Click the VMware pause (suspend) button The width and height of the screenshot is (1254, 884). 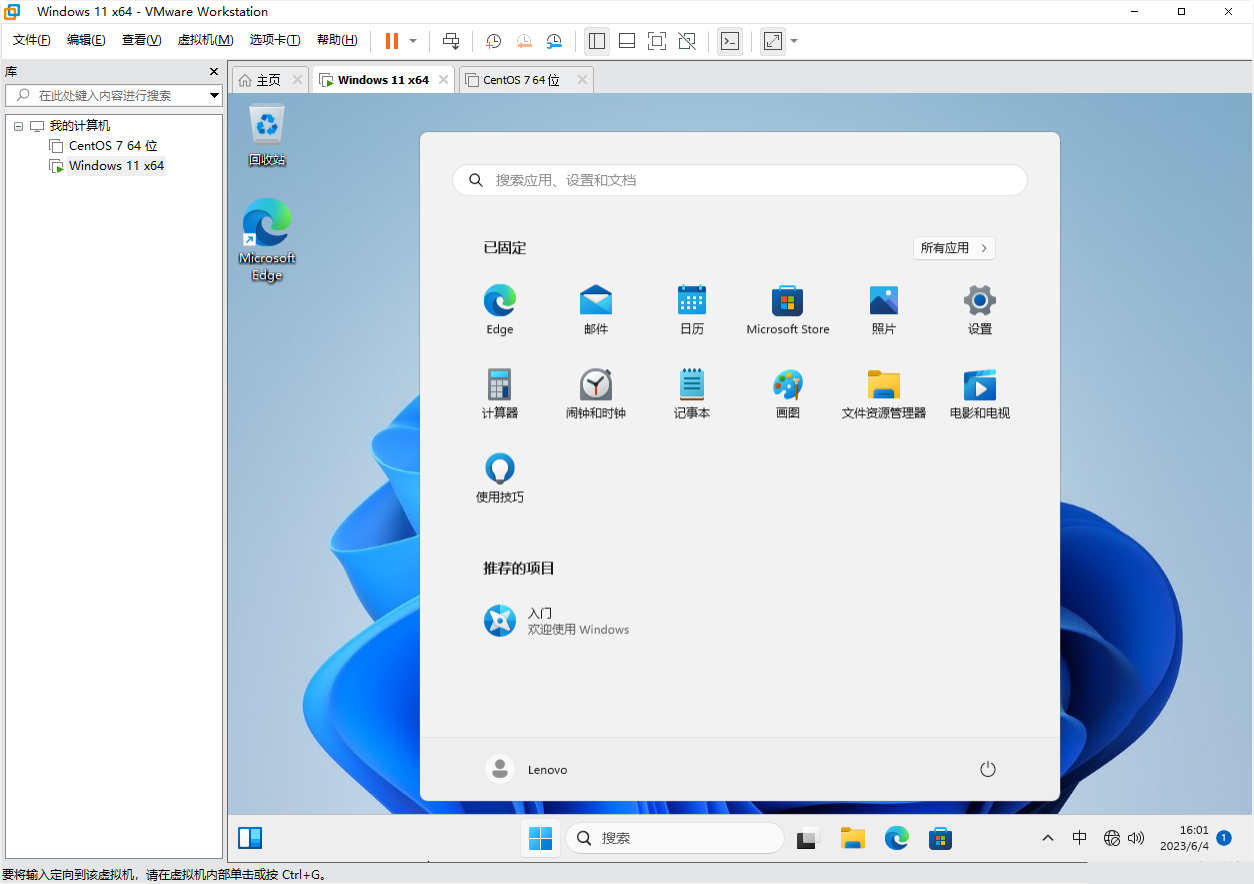[x=392, y=41]
